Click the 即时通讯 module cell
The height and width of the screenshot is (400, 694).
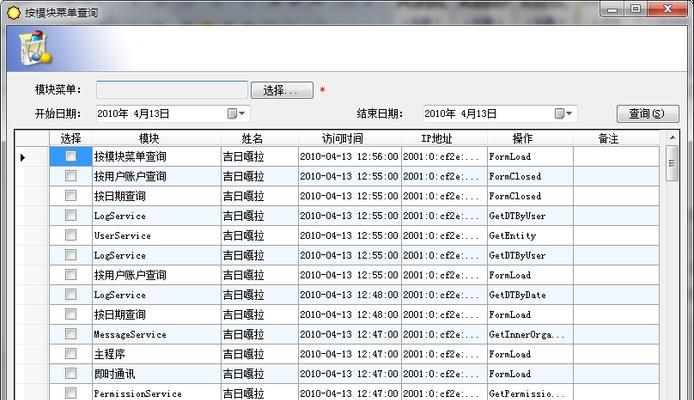point(157,374)
